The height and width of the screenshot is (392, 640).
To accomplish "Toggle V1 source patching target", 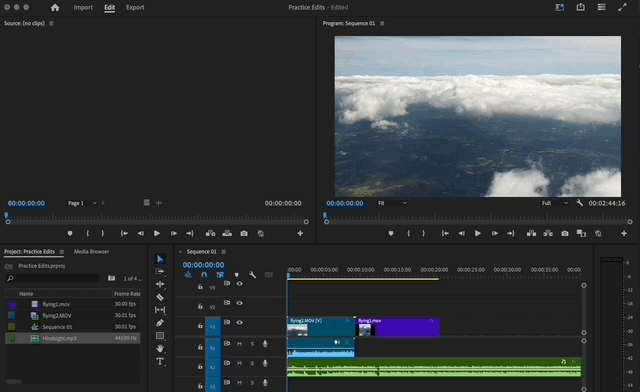I will [x=213, y=327].
